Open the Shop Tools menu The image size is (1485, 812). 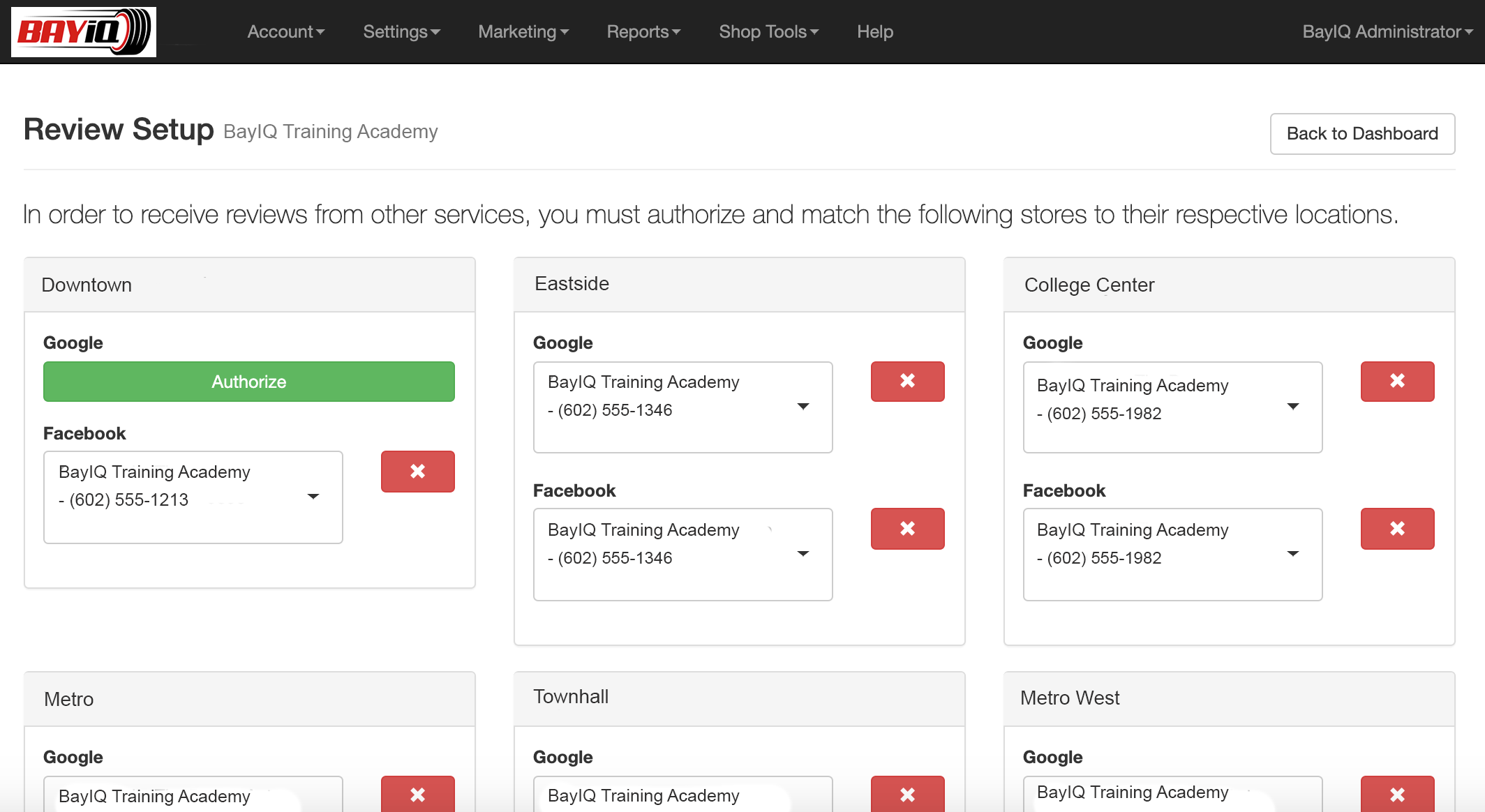point(769,31)
